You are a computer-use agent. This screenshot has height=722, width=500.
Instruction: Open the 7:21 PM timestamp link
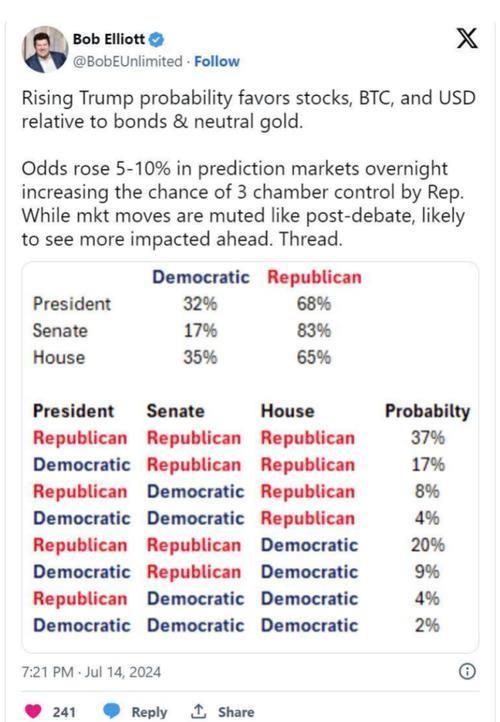click(x=91, y=672)
